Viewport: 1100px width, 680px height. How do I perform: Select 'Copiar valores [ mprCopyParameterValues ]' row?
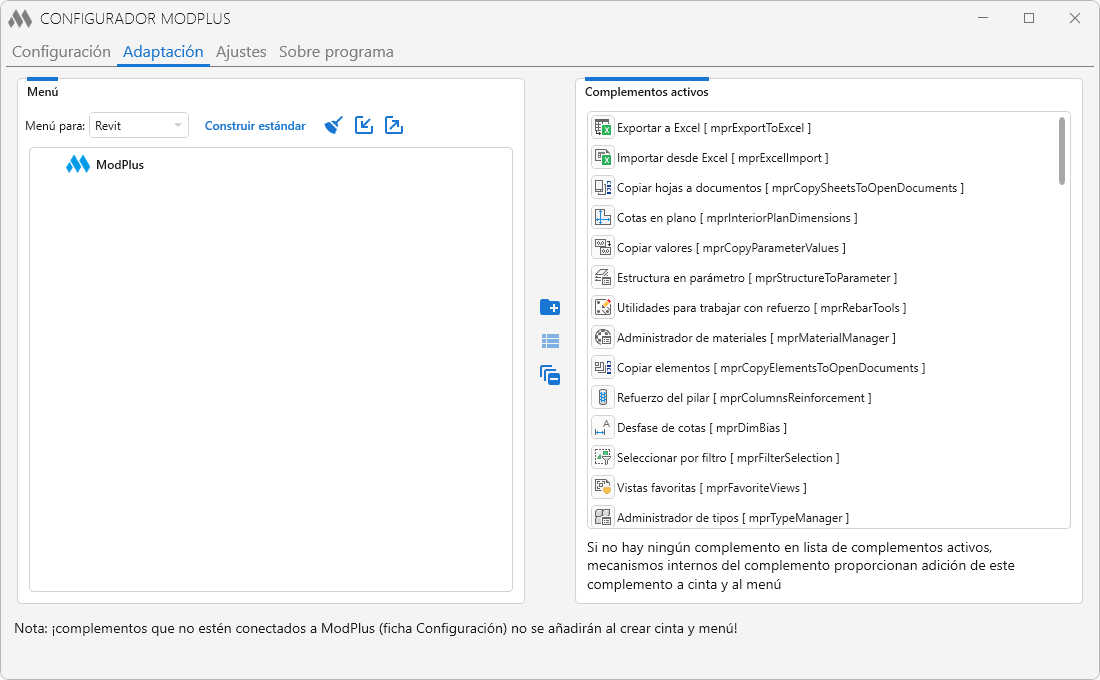pos(822,248)
